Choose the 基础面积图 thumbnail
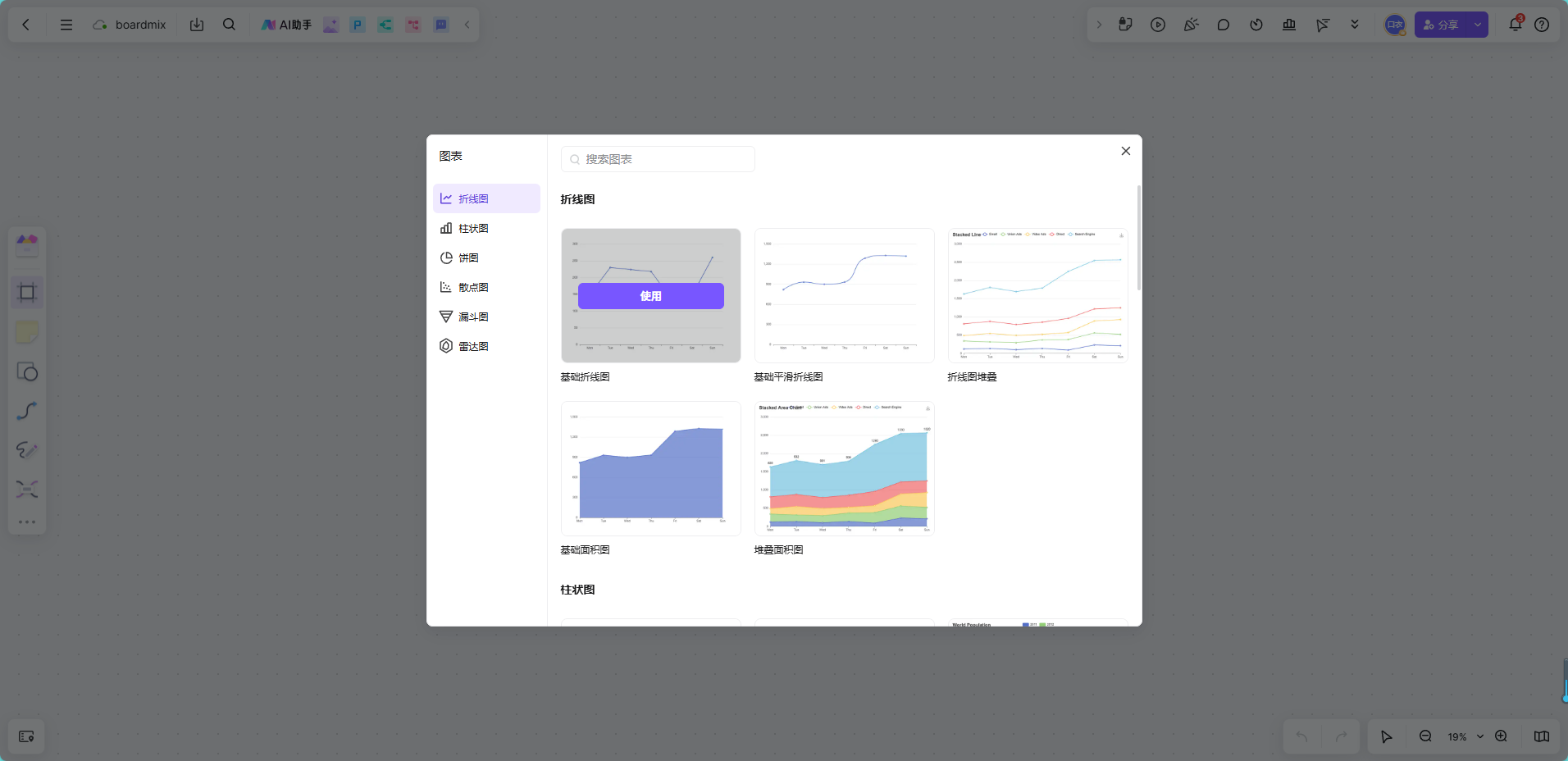Viewport: 1568px width, 761px height. (x=651, y=468)
